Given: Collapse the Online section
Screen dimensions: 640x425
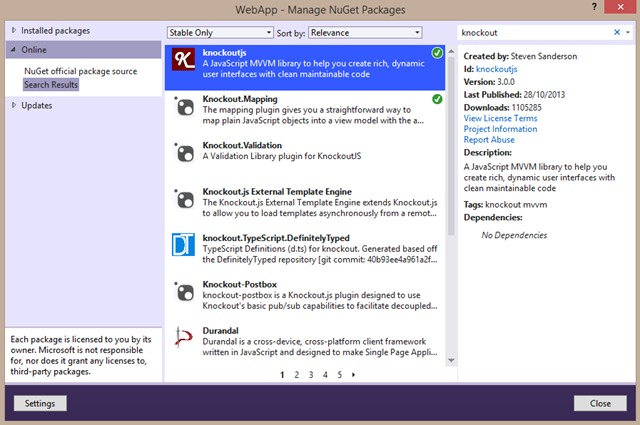Looking at the screenshot, I should click(13, 49).
